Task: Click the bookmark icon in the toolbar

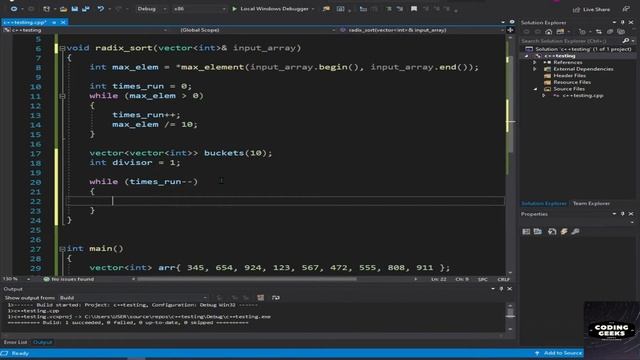Action: point(414,9)
